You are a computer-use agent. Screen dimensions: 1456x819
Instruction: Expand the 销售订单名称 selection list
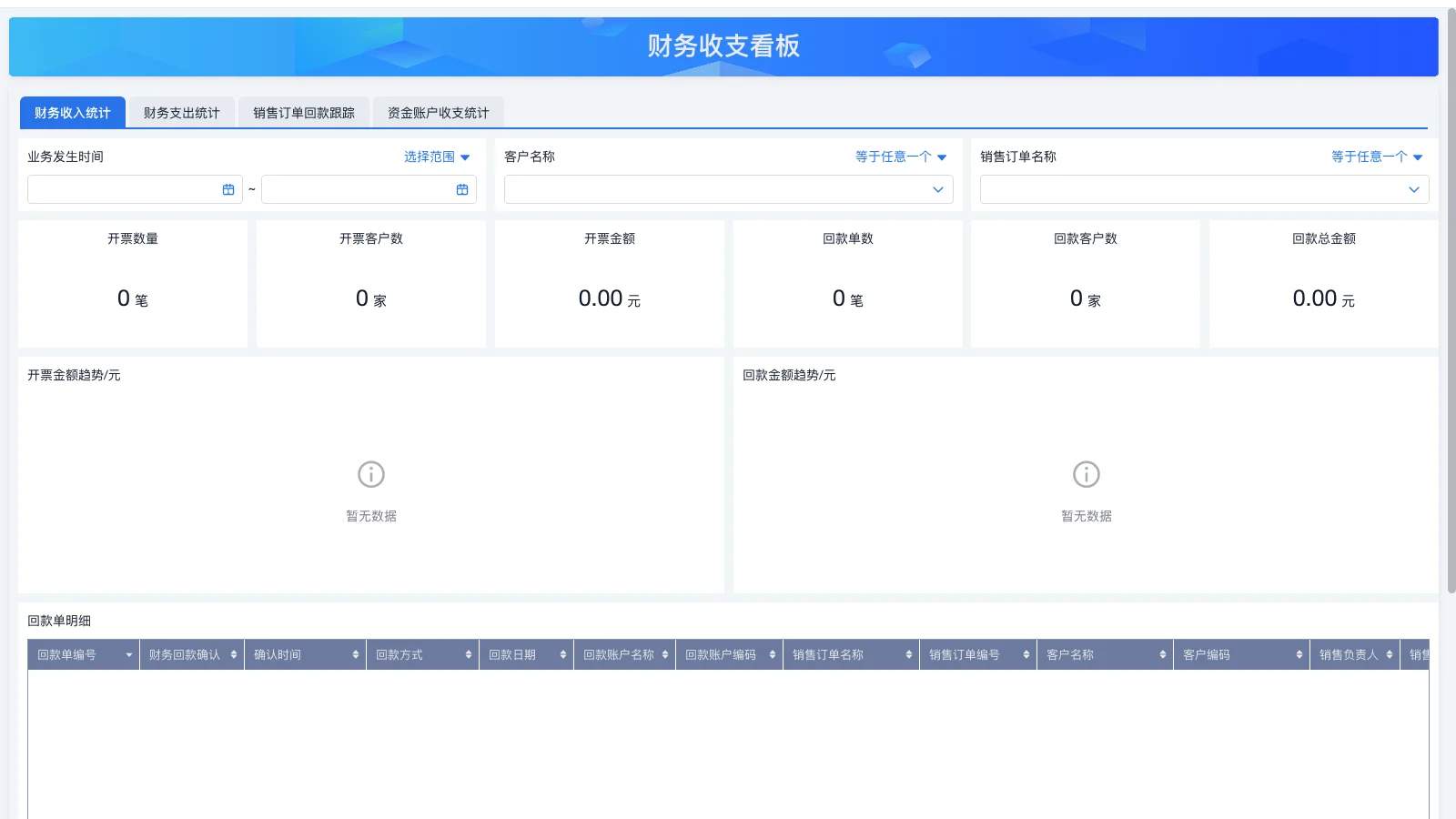1413,189
